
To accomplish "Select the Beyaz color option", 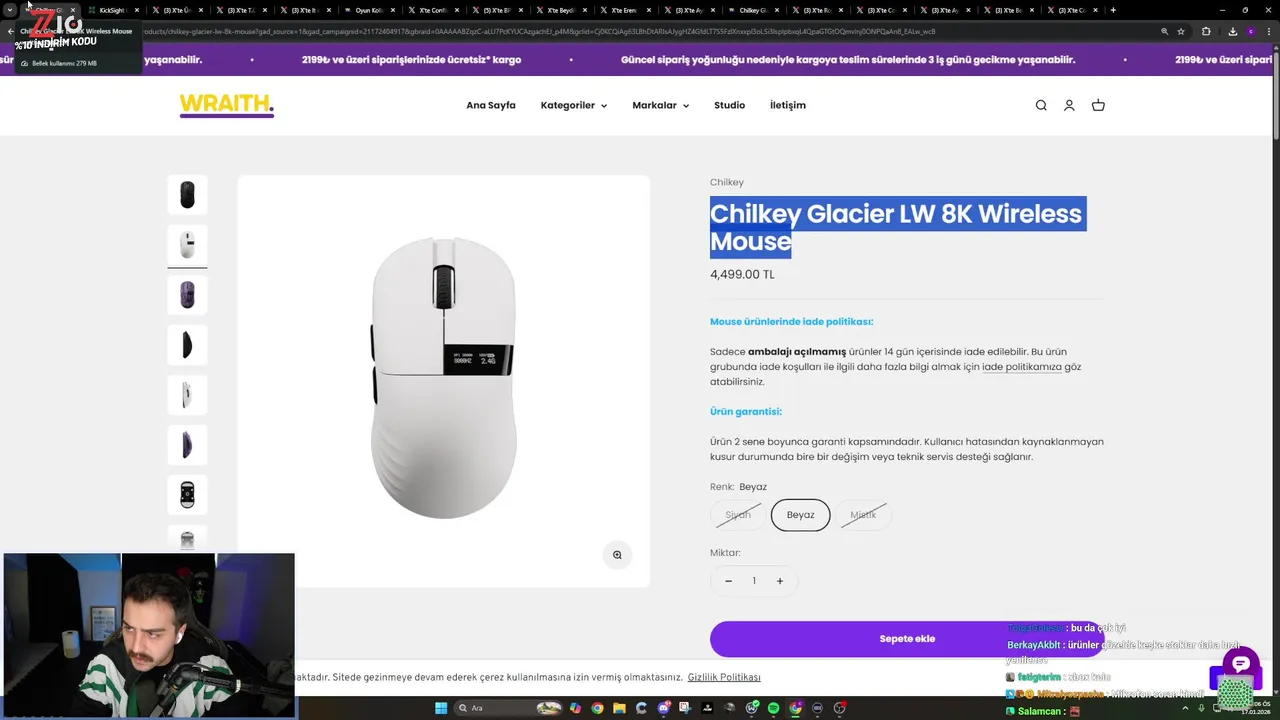I will point(800,515).
